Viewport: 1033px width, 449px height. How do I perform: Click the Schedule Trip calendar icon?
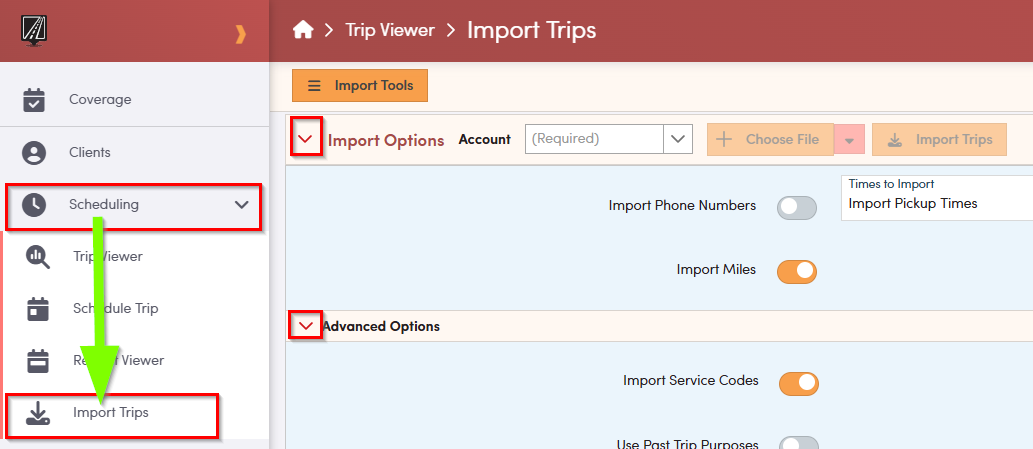tap(38, 309)
